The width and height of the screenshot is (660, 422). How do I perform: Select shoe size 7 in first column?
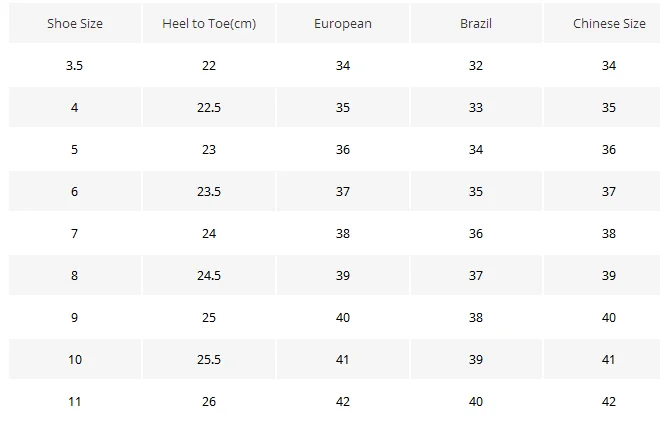point(75,233)
